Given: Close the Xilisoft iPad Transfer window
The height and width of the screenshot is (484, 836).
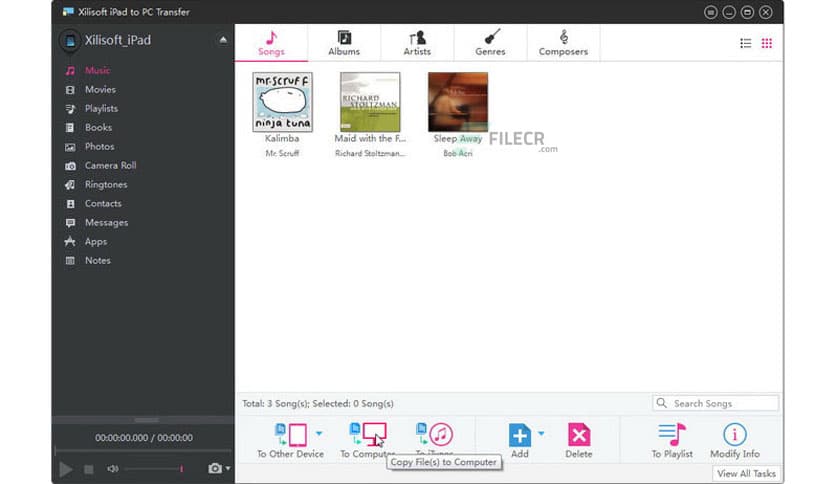Looking at the screenshot, I should pyautogui.click(x=766, y=12).
